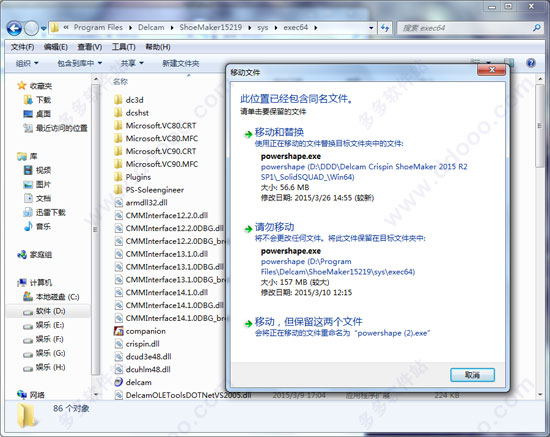Screen dimensions: 550x437
Task: Select file dcud3e48.dll
Action: (143, 357)
